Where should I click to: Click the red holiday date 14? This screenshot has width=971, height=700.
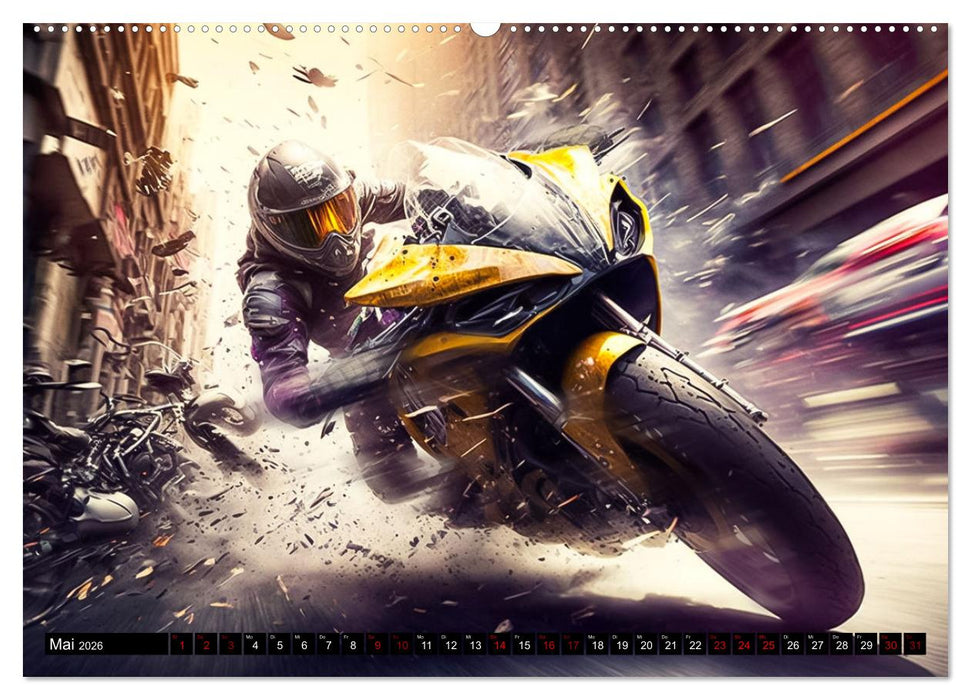499,645
